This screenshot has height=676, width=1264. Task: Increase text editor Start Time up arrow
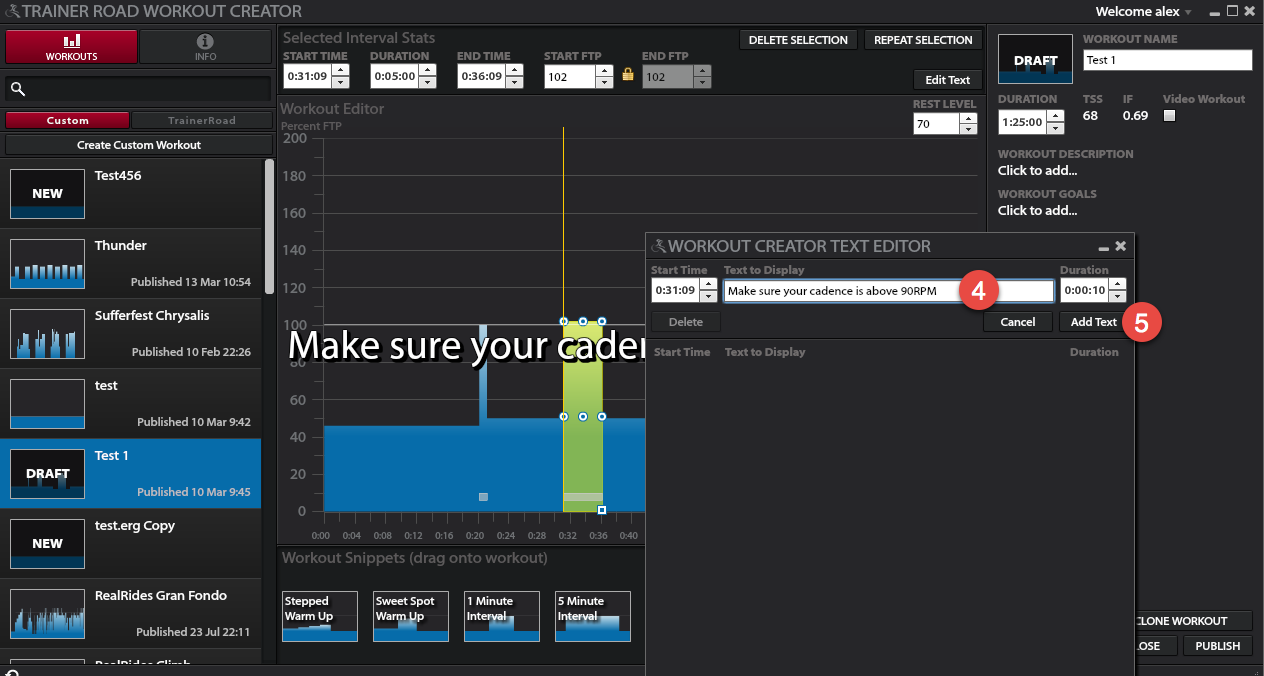[x=709, y=284]
